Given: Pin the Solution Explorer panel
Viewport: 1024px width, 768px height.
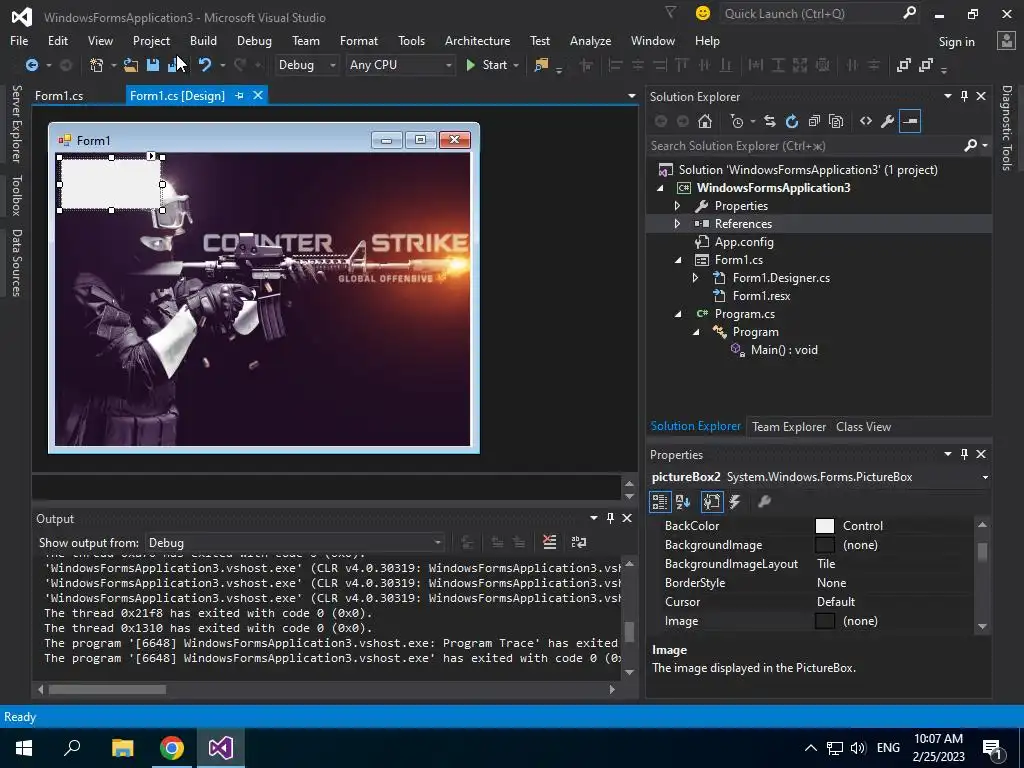Looking at the screenshot, I should click(x=965, y=97).
